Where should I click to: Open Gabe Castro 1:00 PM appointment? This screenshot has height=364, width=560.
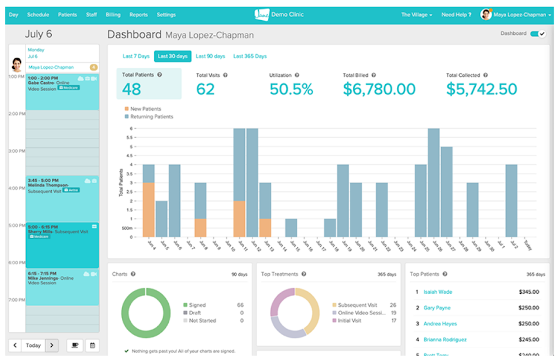[62, 92]
